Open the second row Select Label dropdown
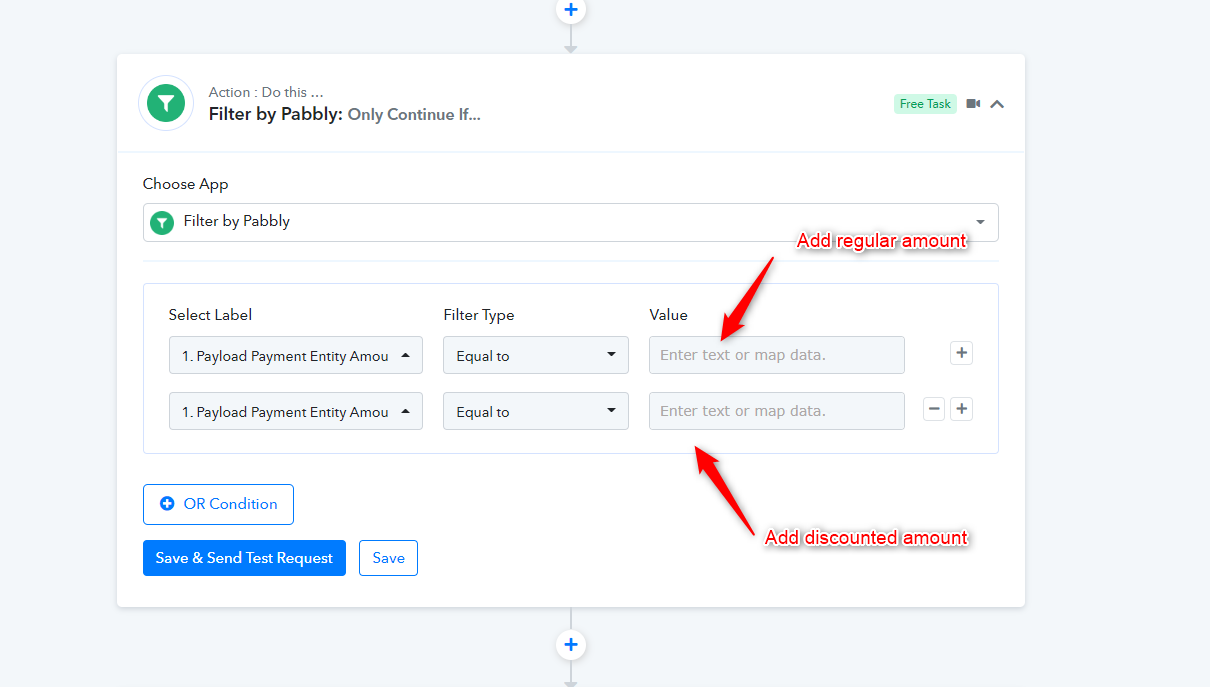Image resolution: width=1210 pixels, height=687 pixels. point(296,411)
